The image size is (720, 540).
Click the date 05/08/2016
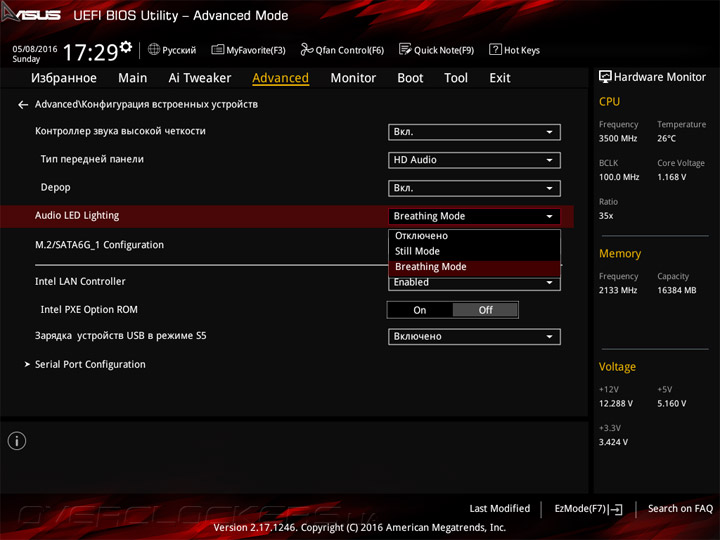[34, 49]
